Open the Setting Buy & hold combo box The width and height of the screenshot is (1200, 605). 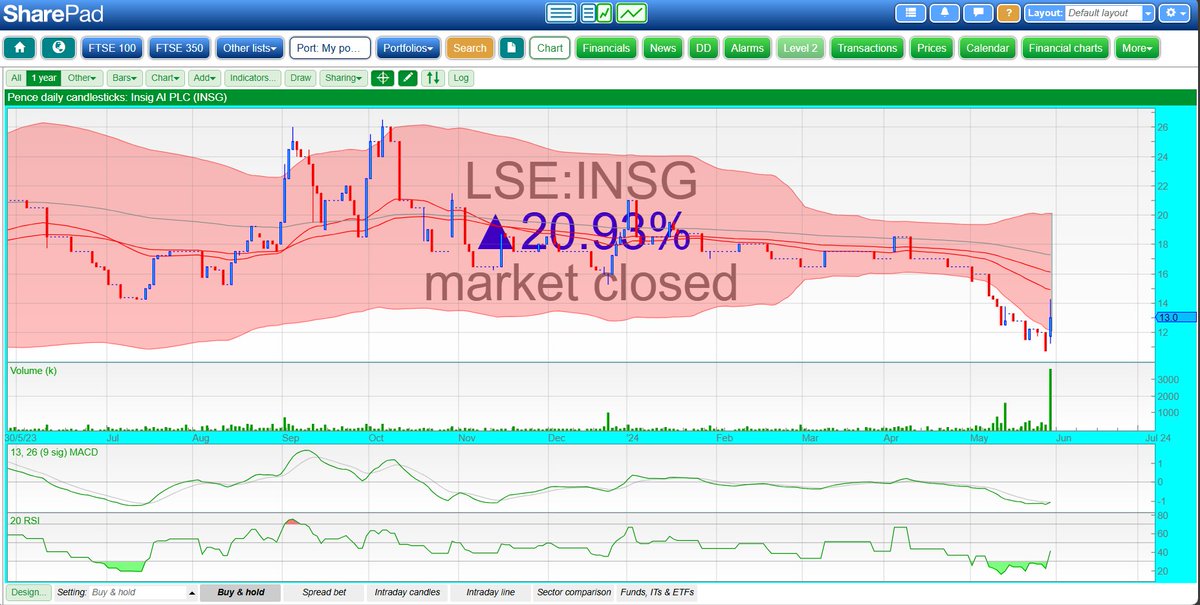point(141,592)
